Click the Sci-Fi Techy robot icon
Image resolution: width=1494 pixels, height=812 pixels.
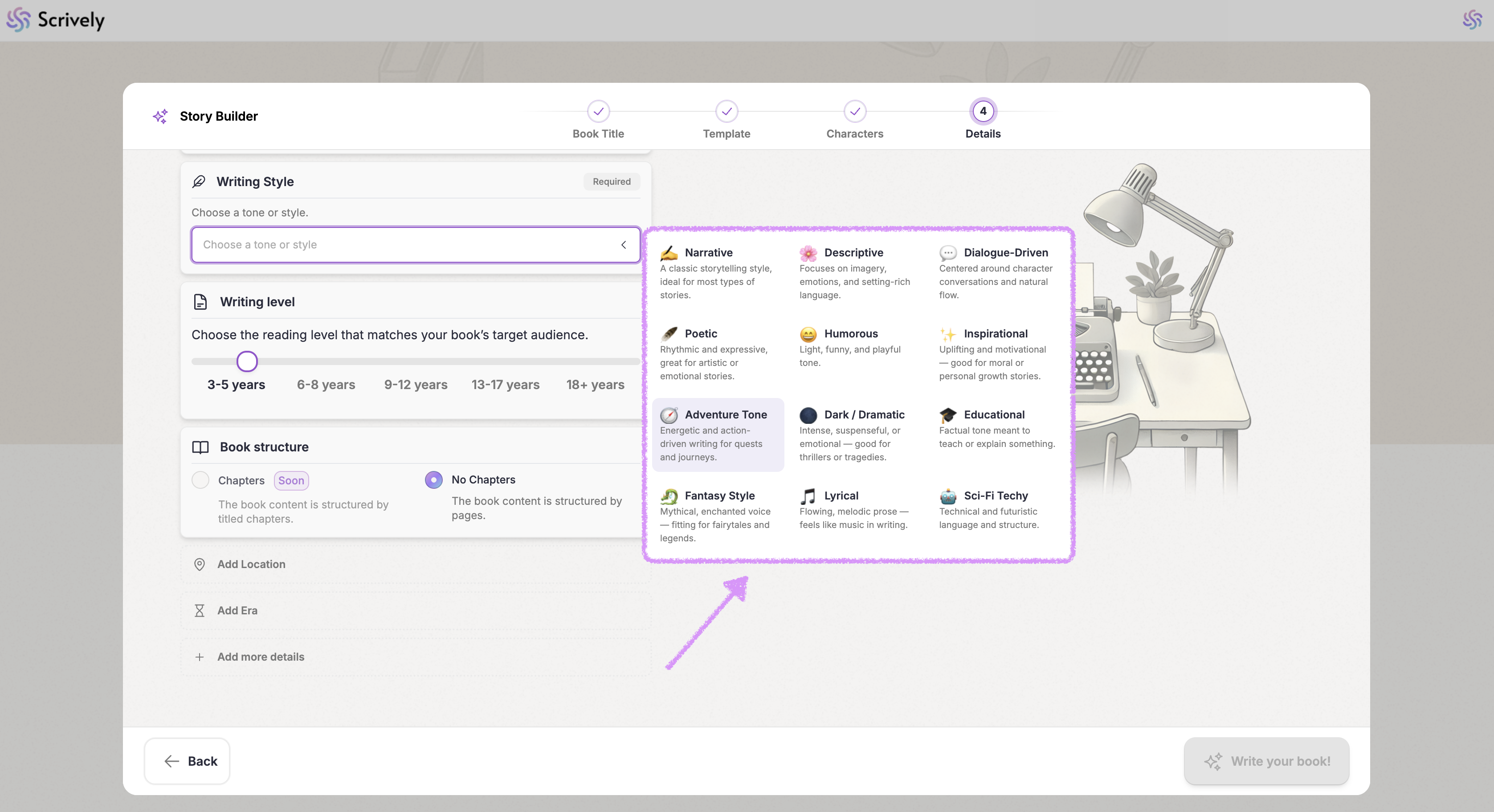(947, 496)
